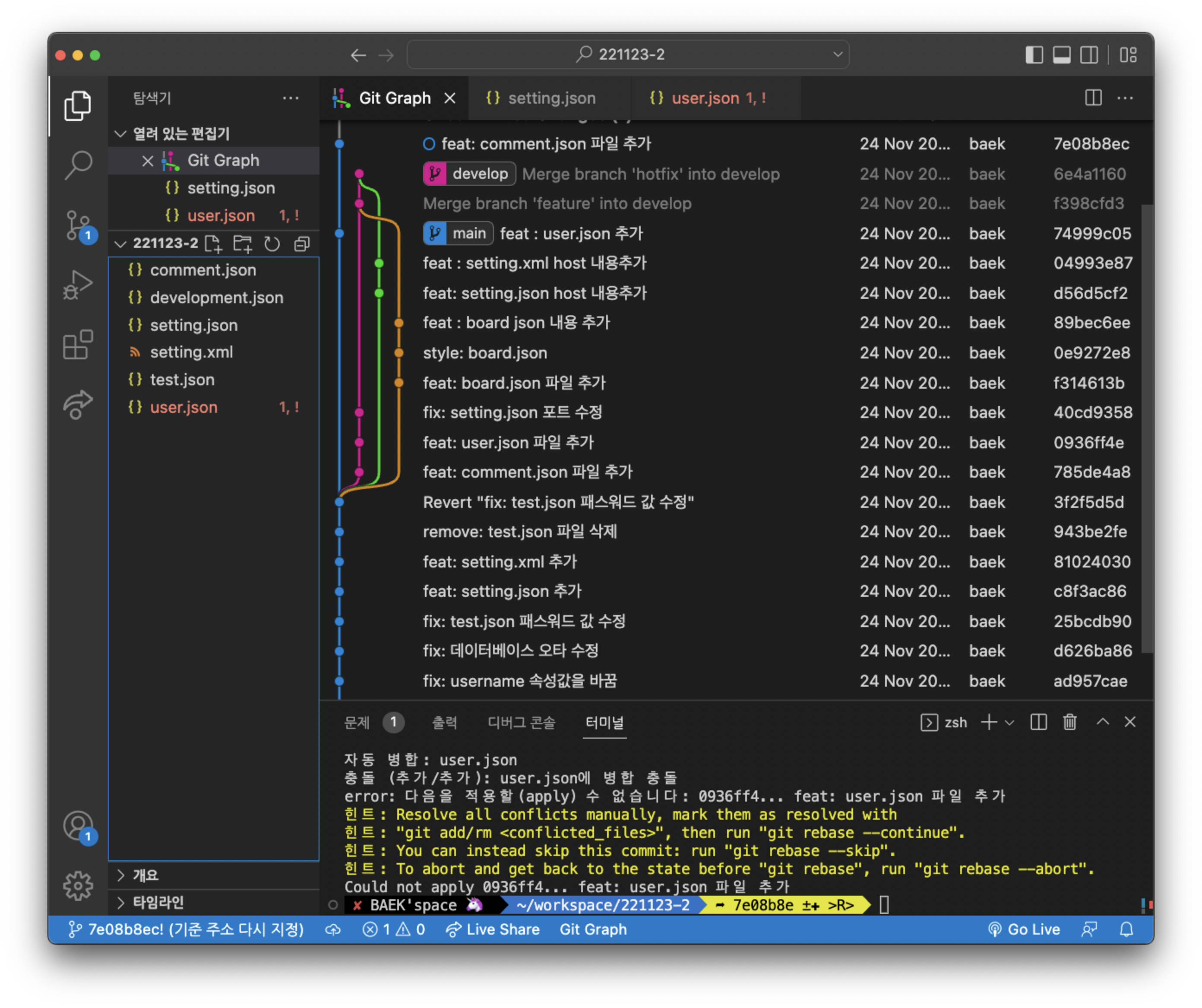Collapse the open editors section
1202x1008 pixels.
pyautogui.click(x=121, y=134)
